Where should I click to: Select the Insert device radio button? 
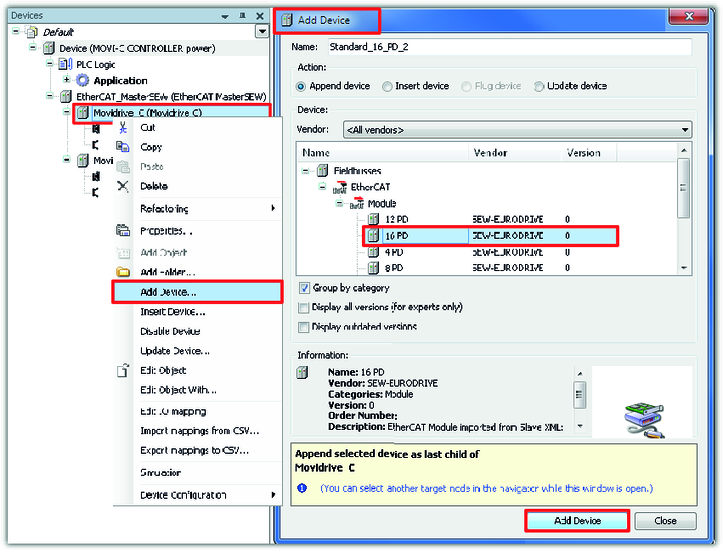pos(388,86)
